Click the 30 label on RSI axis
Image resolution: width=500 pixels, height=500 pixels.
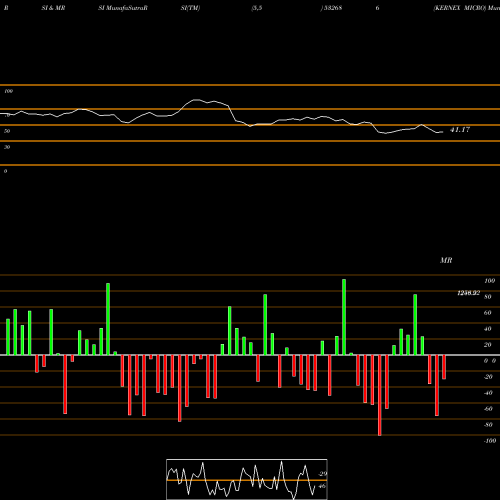tap(7, 147)
